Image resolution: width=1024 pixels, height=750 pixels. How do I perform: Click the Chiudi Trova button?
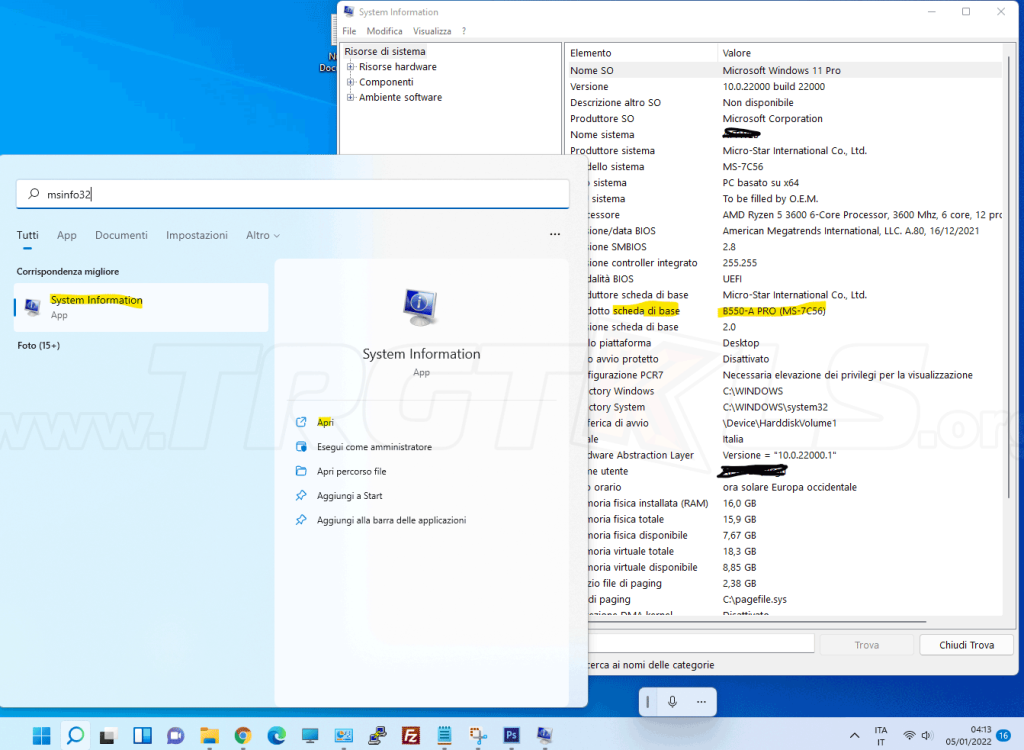click(966, 645)
